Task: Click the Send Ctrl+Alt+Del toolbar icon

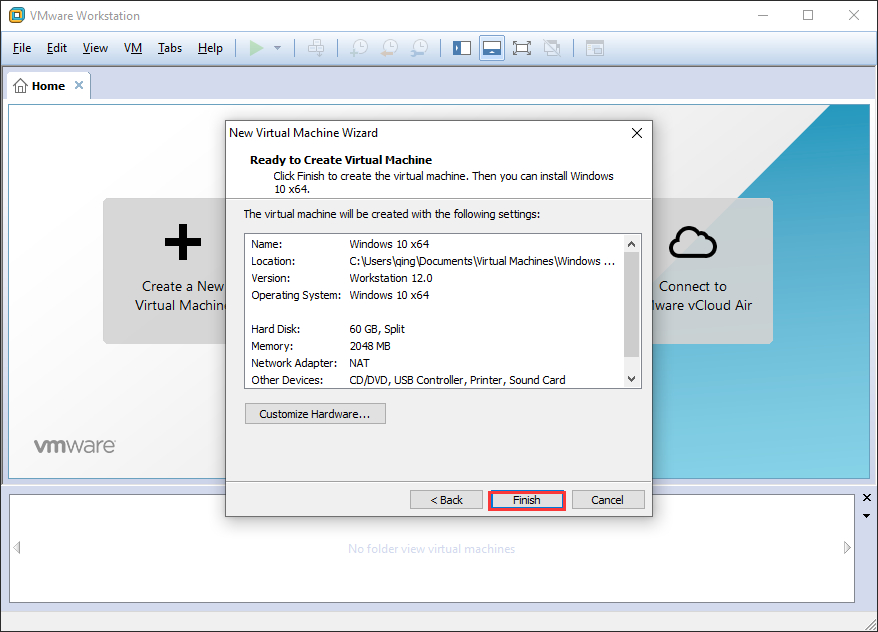Action: [x=316, y=48]
